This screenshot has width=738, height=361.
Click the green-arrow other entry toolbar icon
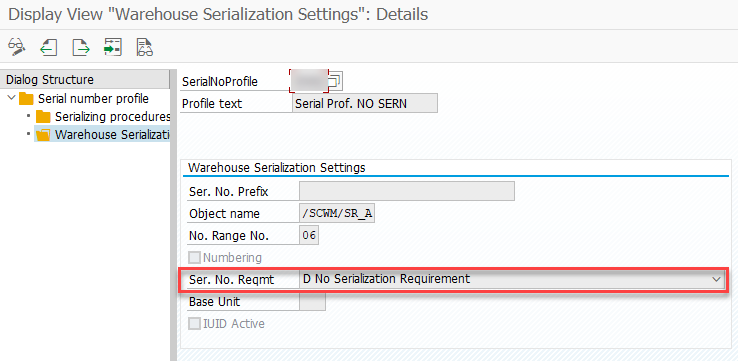click(x=113, y=48)
